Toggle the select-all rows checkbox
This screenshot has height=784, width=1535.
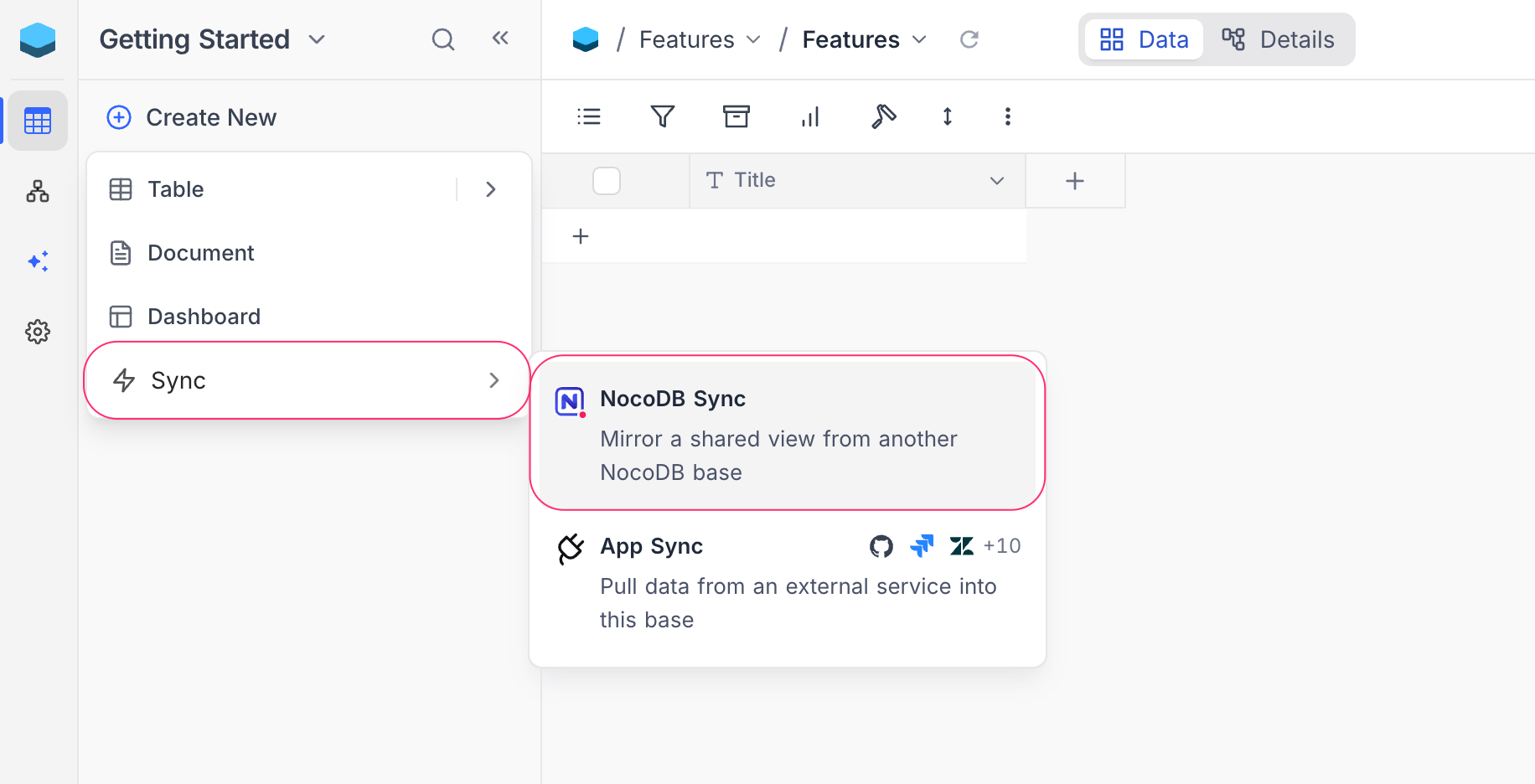[x=607, y=181]
